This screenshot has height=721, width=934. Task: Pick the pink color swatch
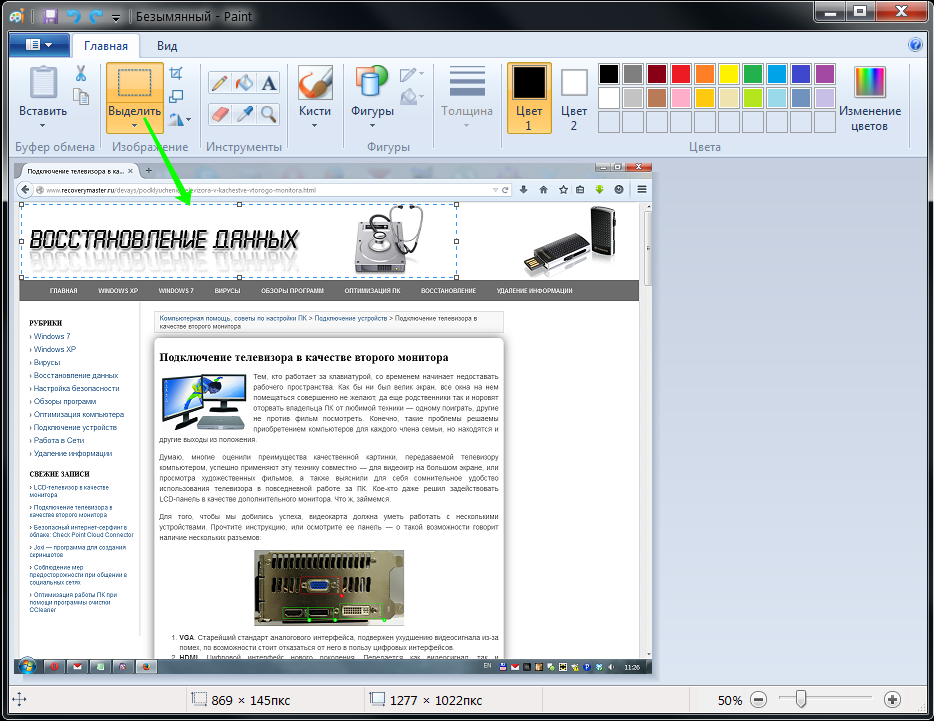coord(681,98)
